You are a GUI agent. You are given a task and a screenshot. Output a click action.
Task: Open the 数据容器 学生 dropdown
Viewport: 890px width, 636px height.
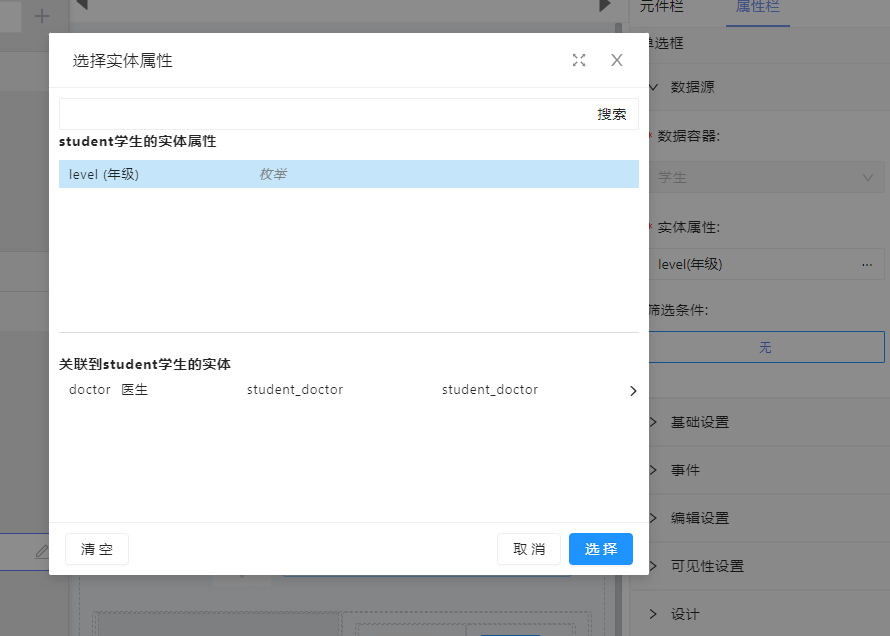click(766, 178)
